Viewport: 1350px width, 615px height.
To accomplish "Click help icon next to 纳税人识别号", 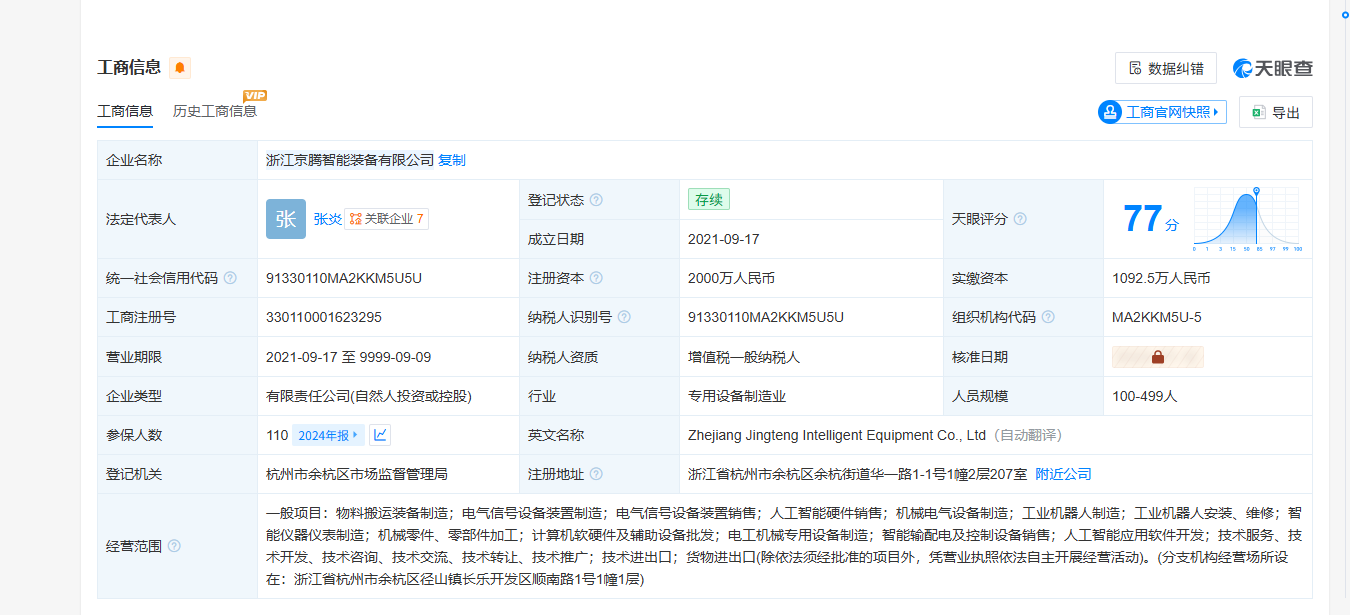I will tap(624, 317).
